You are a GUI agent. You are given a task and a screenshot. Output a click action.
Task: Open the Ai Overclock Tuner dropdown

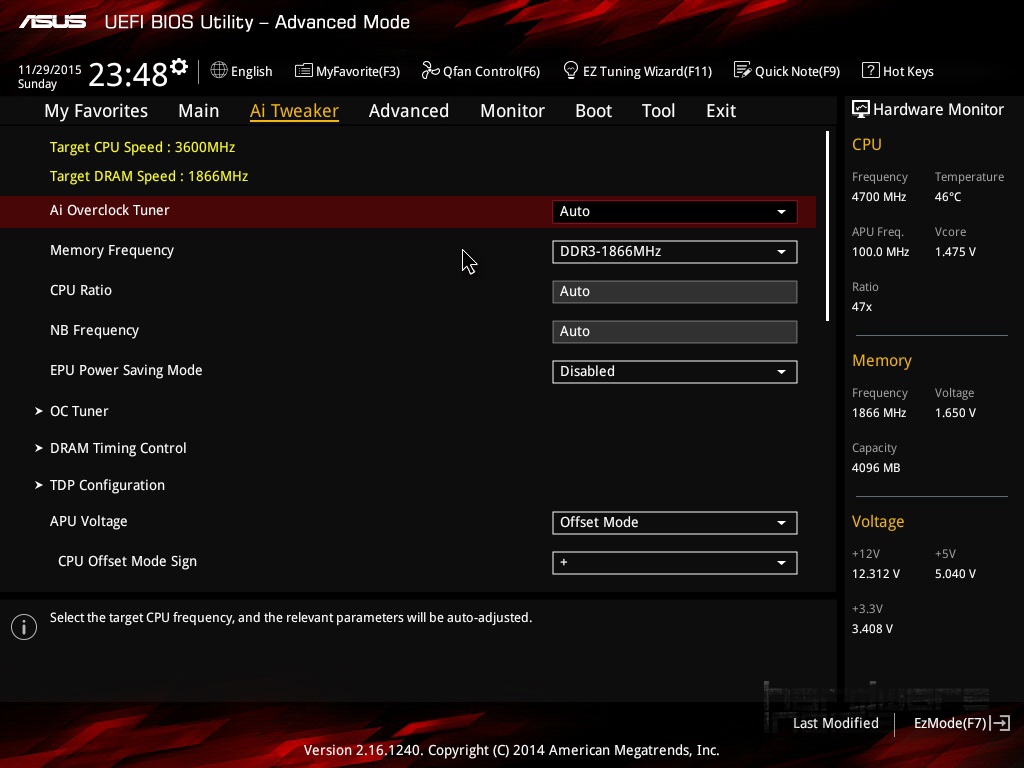pos(675,212)
